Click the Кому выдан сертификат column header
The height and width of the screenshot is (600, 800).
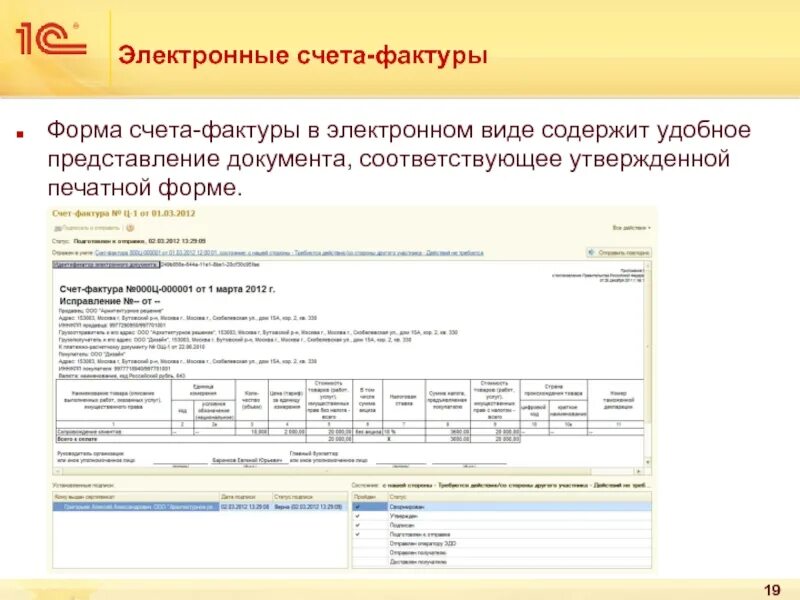click(x=136, y=496)
